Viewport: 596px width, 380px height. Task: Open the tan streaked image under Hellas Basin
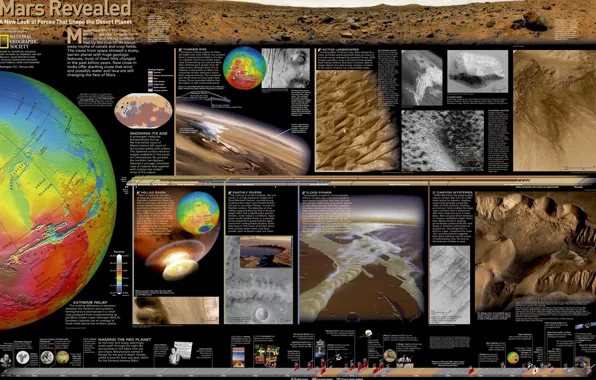(176, 310)
